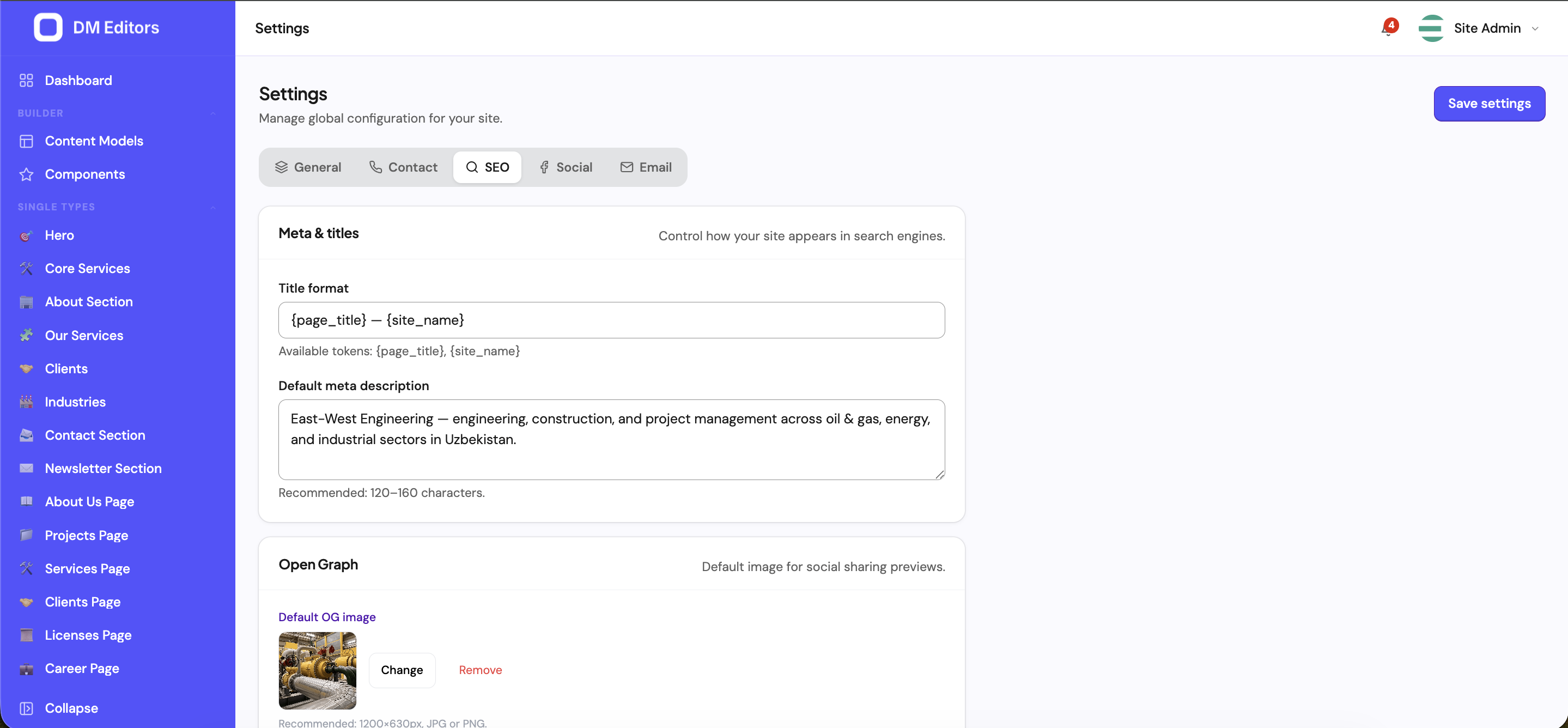Collapse the SINGLE TYPES sidebar group
1568x728 pixels.
(213, 207)
